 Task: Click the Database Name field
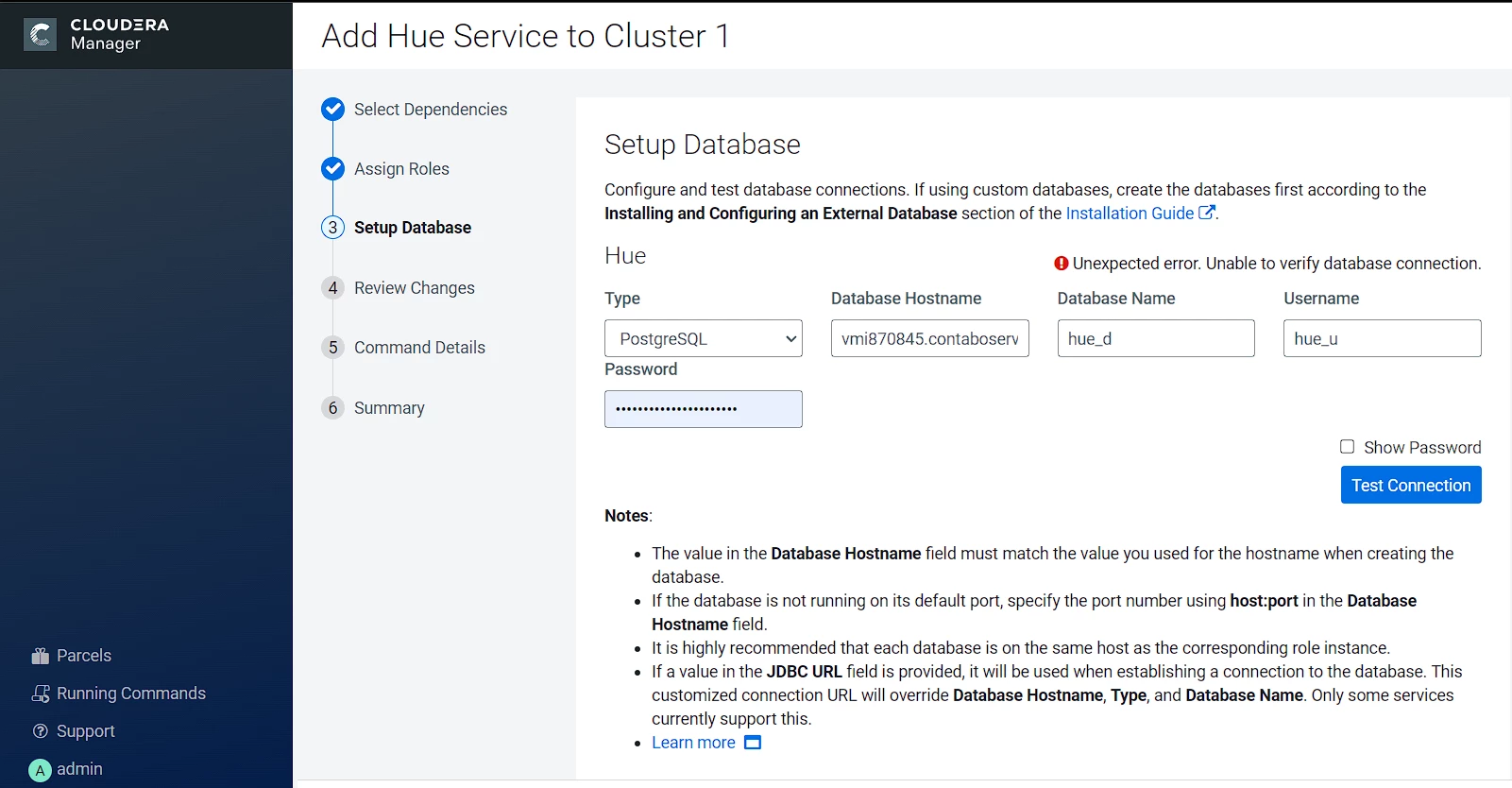1156,338
